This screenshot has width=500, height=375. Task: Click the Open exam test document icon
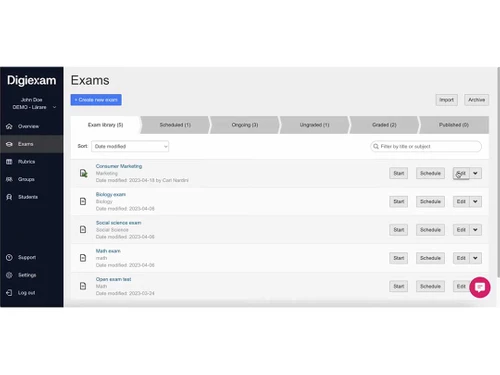[83, 286]
